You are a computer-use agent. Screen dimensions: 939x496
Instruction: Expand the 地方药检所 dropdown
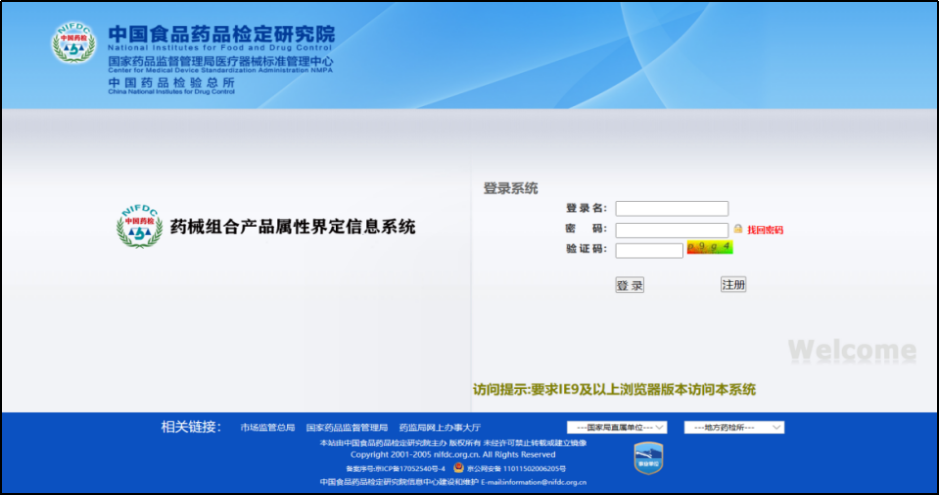pos(734,427)
